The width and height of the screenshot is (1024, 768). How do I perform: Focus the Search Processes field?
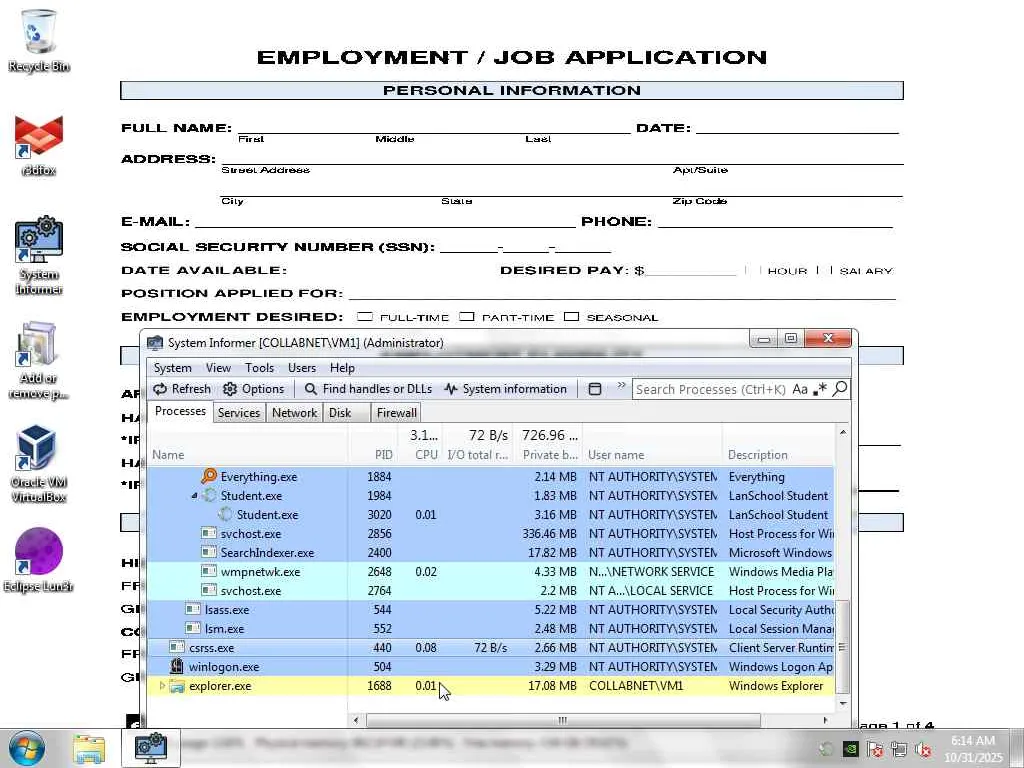(x=711, y=389)
